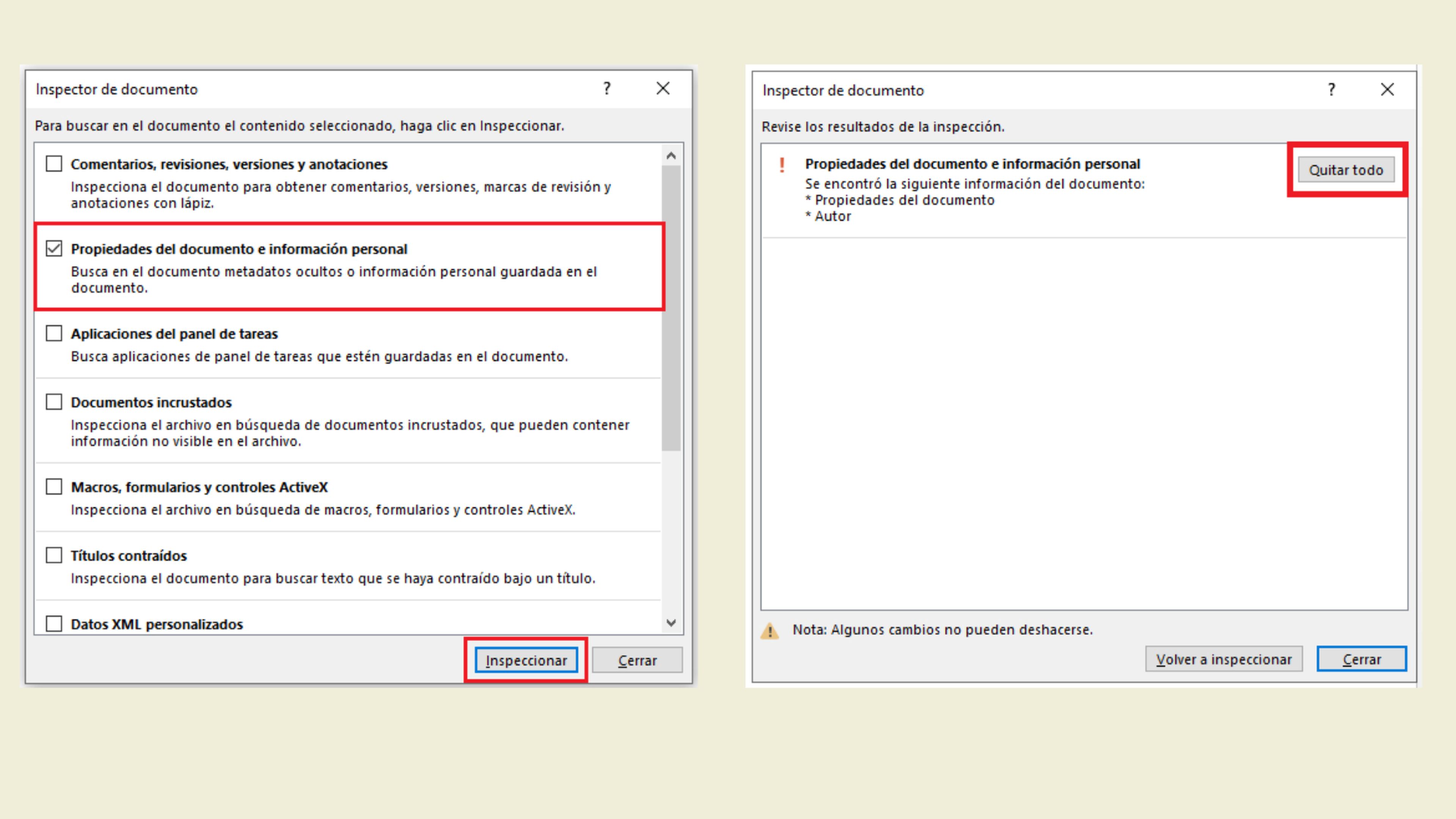Click "Revise los resultados de la inspección." text
This screenshot has width=1456, height=819.
coord(883,127)
